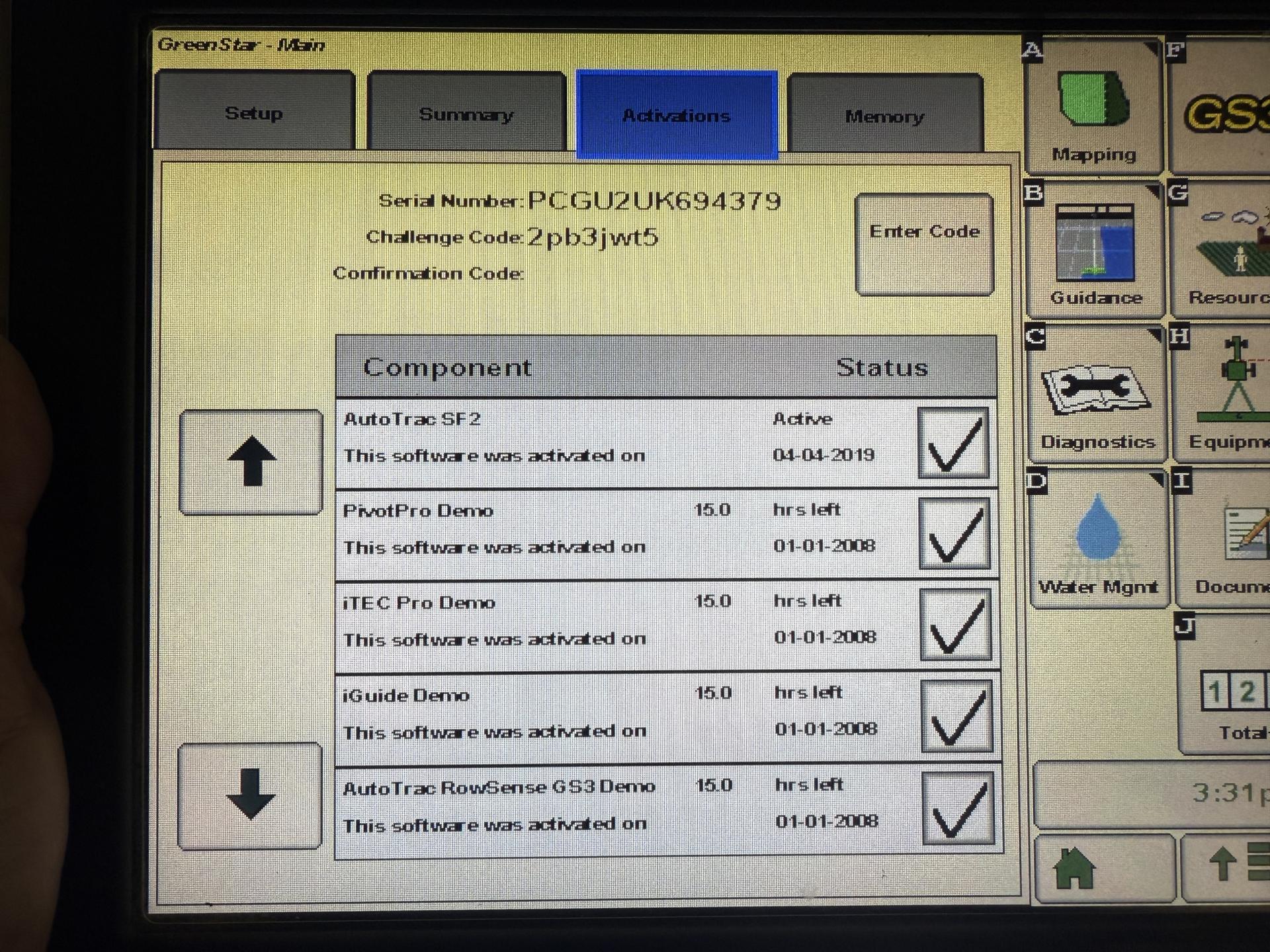Open the Diagnostics softkey
1270x952 pixels.
pos(1097,394)
